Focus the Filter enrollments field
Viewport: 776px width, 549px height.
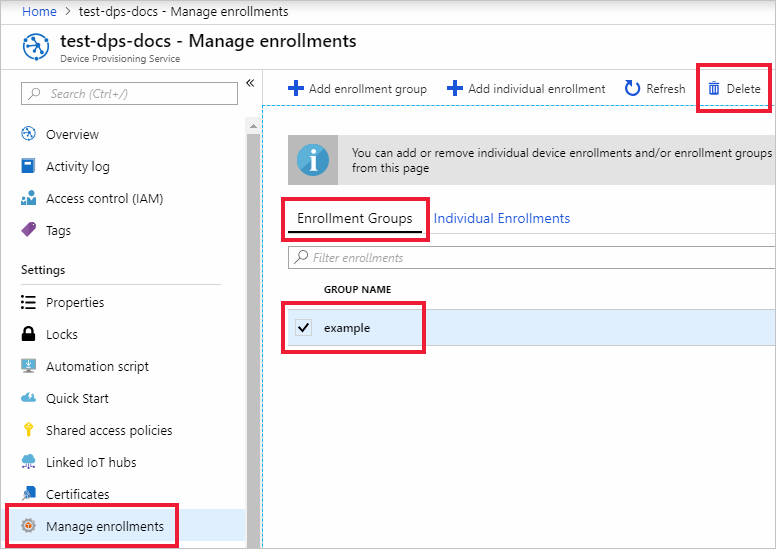530,258
